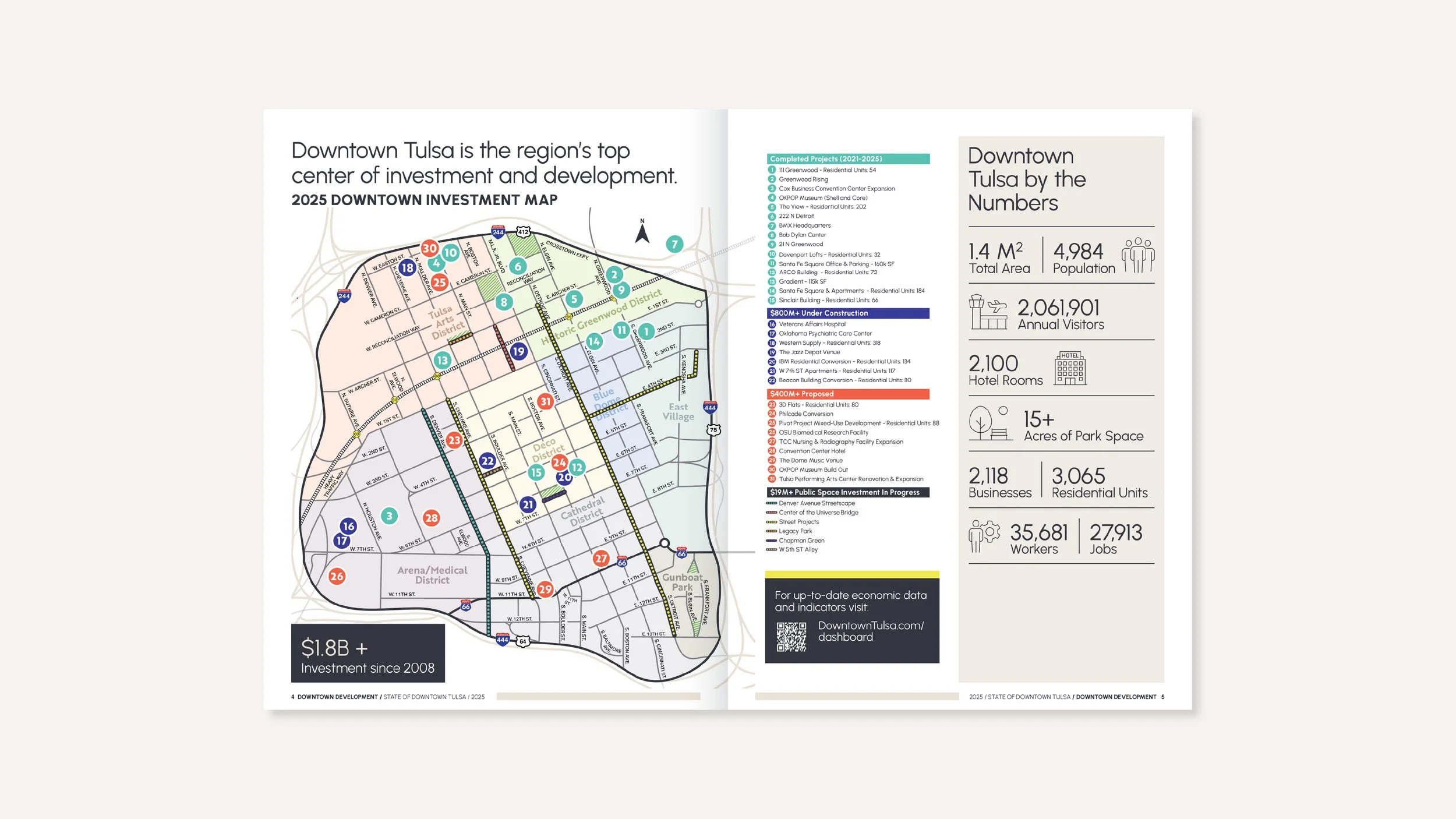Click Denver Avenue Streetscape line swatch
The width and height of the screenshot is (1456, 819).
771,503
